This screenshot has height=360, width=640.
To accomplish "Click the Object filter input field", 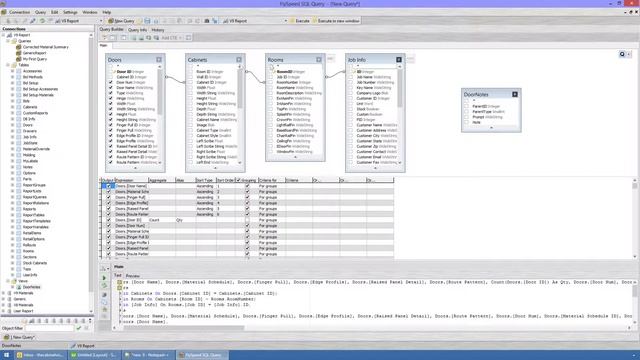I will pyautogui.click(x=49, y=328).
